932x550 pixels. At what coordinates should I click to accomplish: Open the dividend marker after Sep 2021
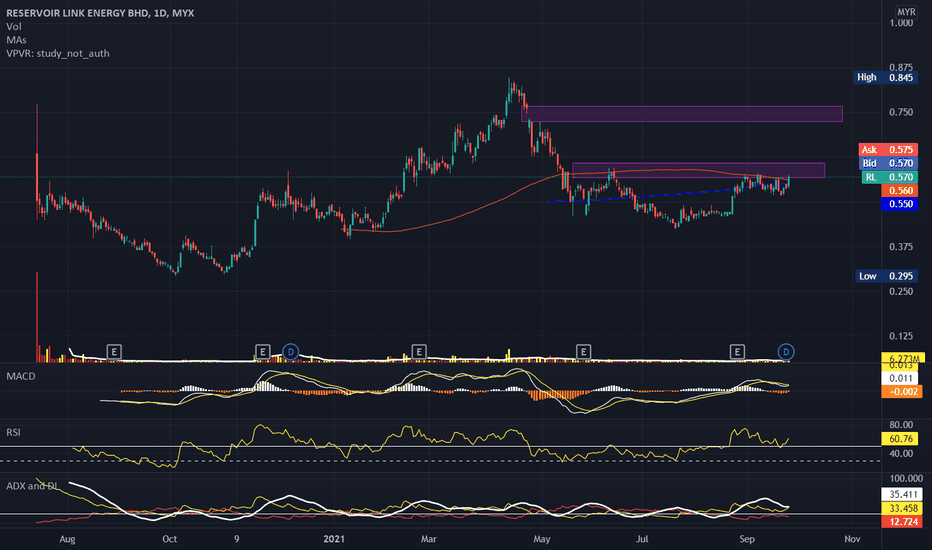pos(786,352)
